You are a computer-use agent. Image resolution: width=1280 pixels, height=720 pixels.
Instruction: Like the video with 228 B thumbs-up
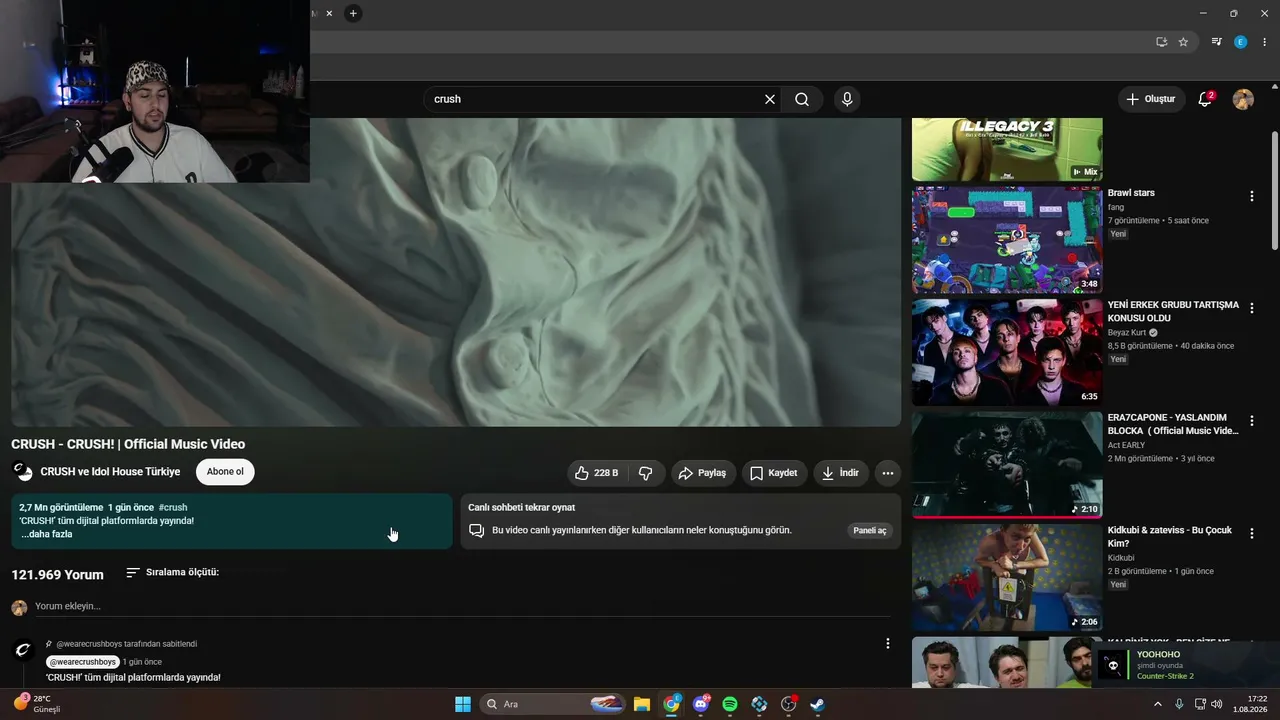[x=596, y=473]
